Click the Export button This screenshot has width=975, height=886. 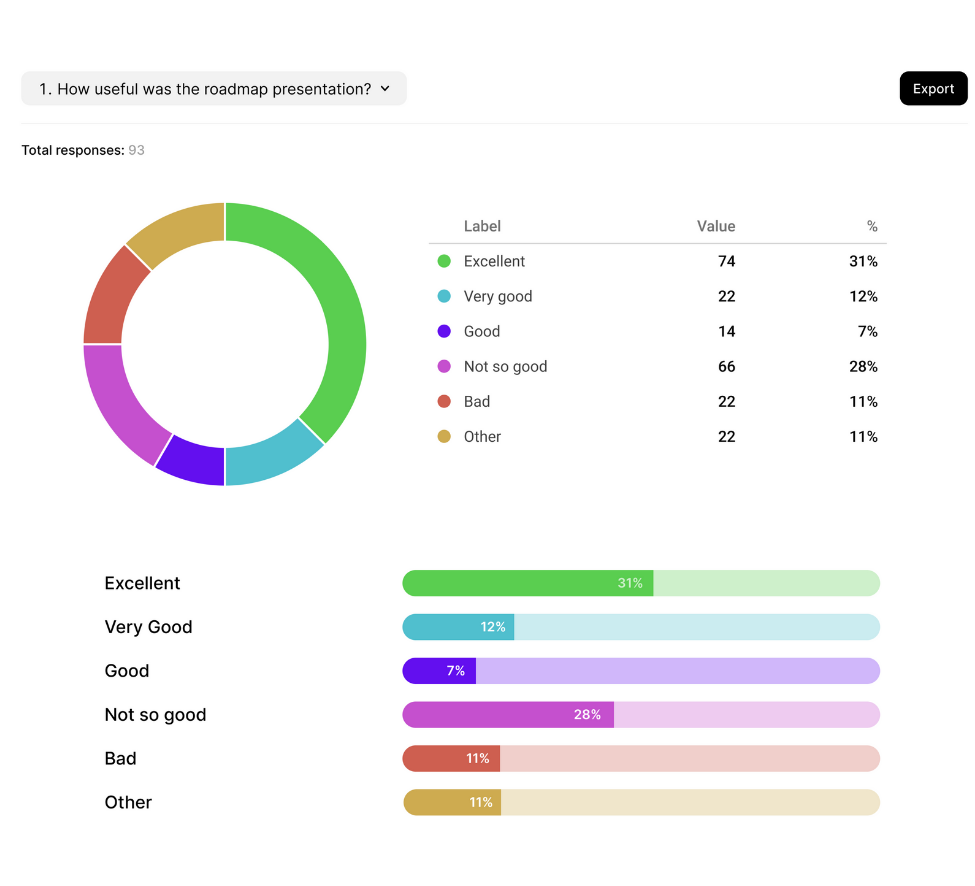pyautogui.click(x=933, y=89)
